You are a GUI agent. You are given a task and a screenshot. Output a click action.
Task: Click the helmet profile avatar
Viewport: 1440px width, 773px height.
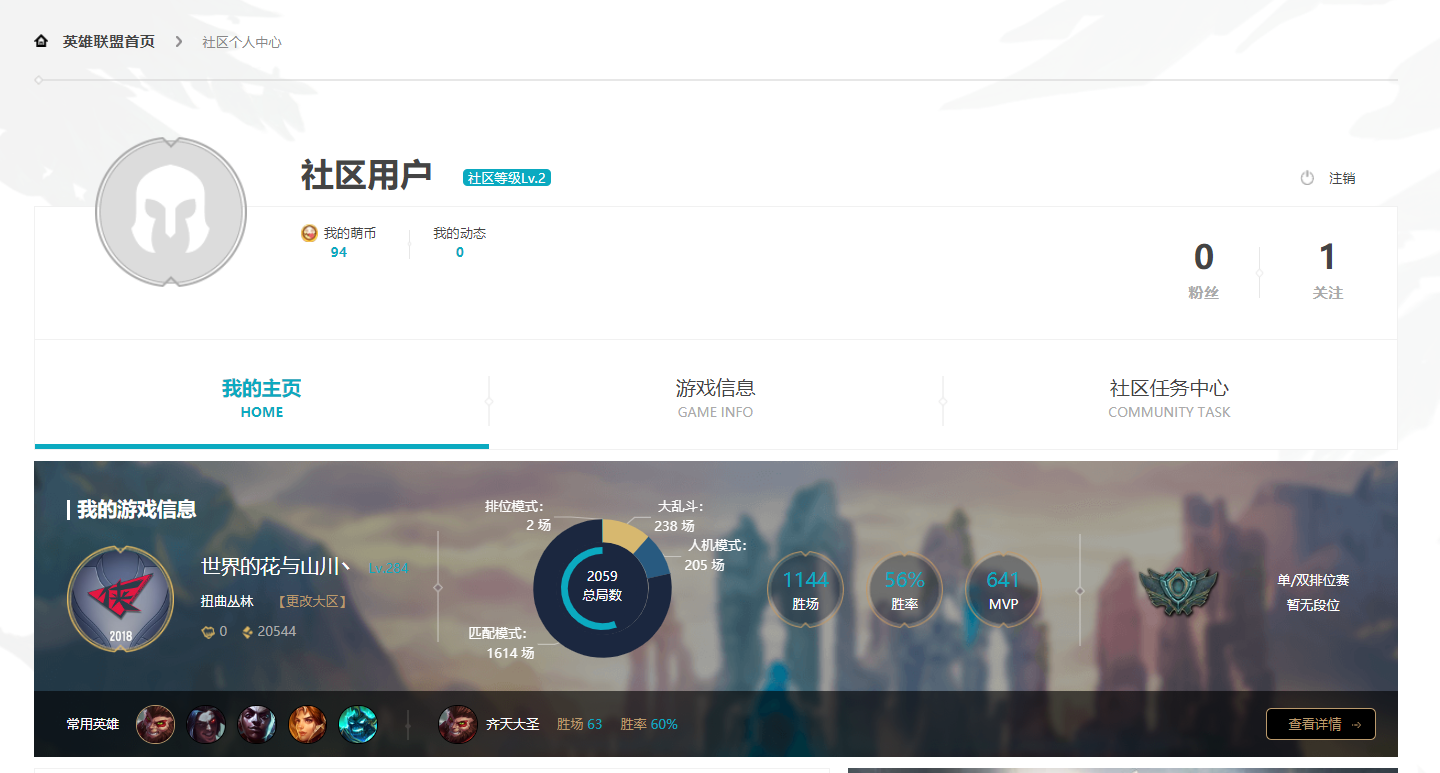[171, 212]
